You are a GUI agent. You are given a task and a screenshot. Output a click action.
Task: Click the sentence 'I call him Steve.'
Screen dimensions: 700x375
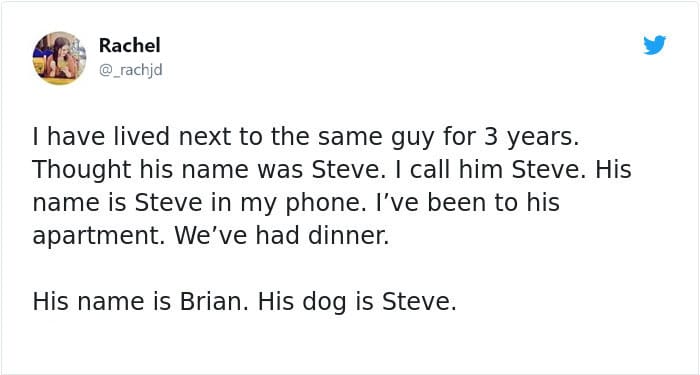pyautogui.click(x=490, y=170)
